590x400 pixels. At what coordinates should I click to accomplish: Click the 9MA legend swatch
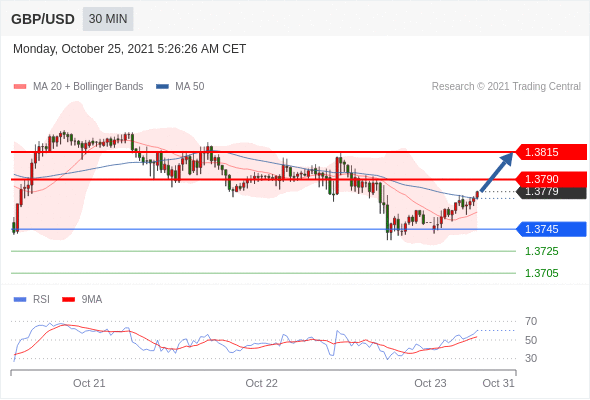coord(68,300)
